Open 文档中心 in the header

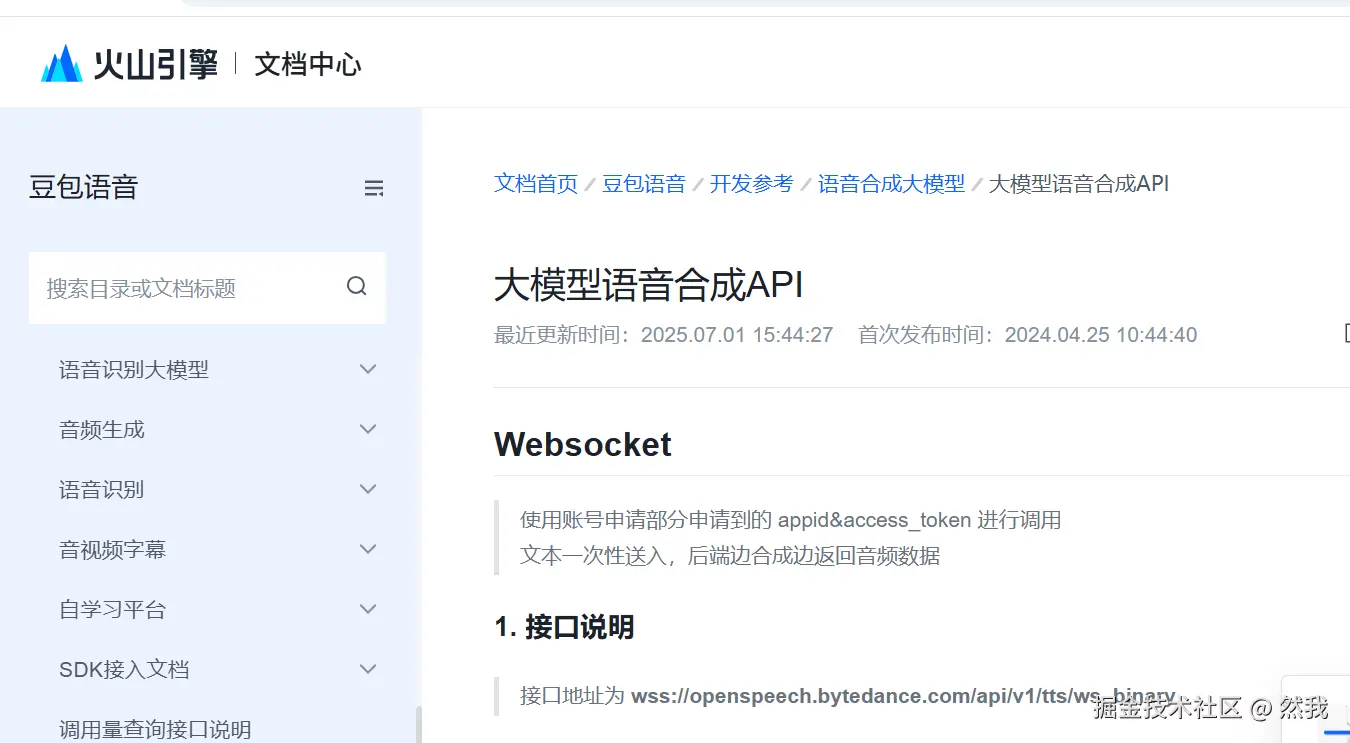coord(308,65)
